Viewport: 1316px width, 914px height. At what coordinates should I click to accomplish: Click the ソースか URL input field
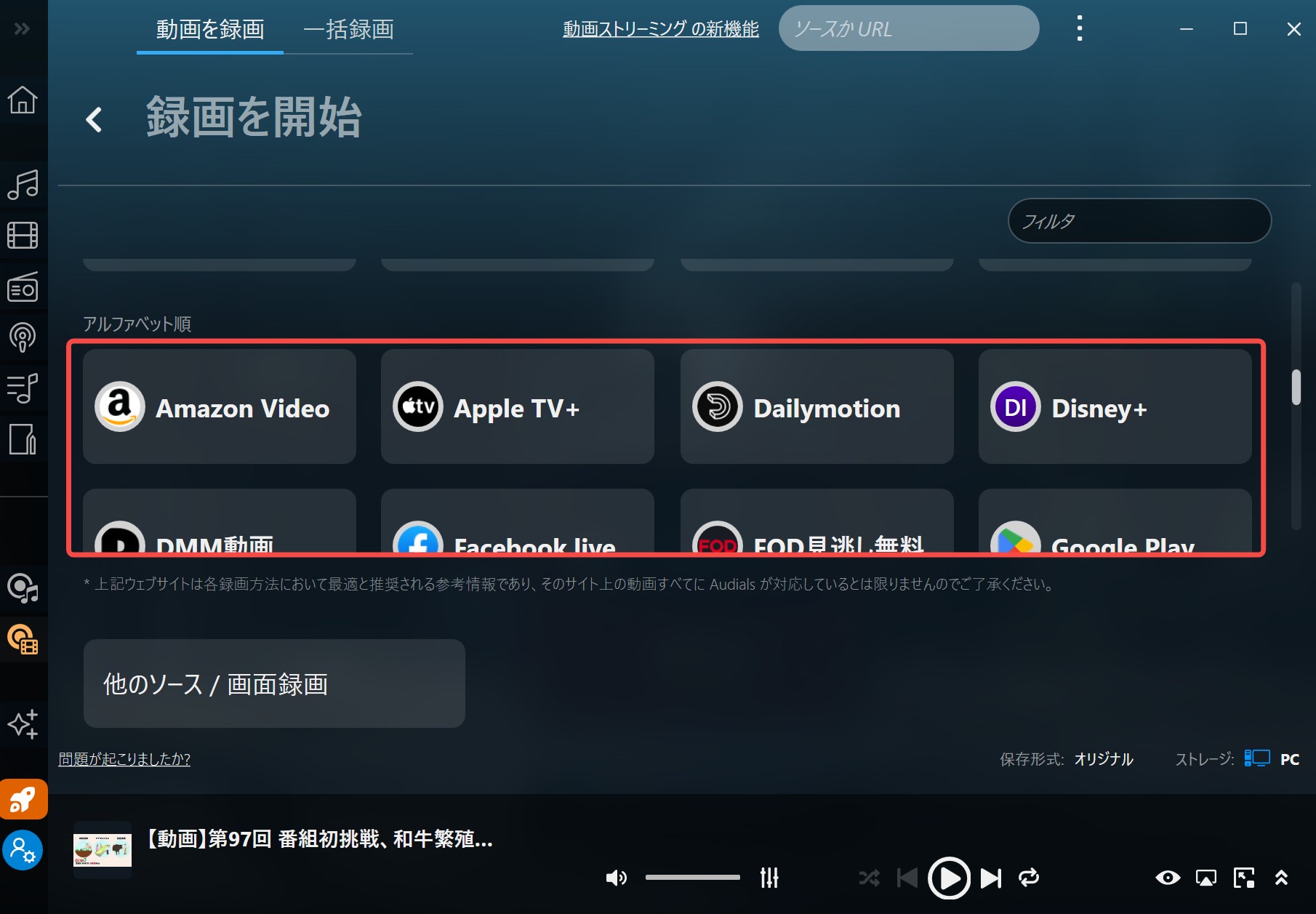click(909, 28)
